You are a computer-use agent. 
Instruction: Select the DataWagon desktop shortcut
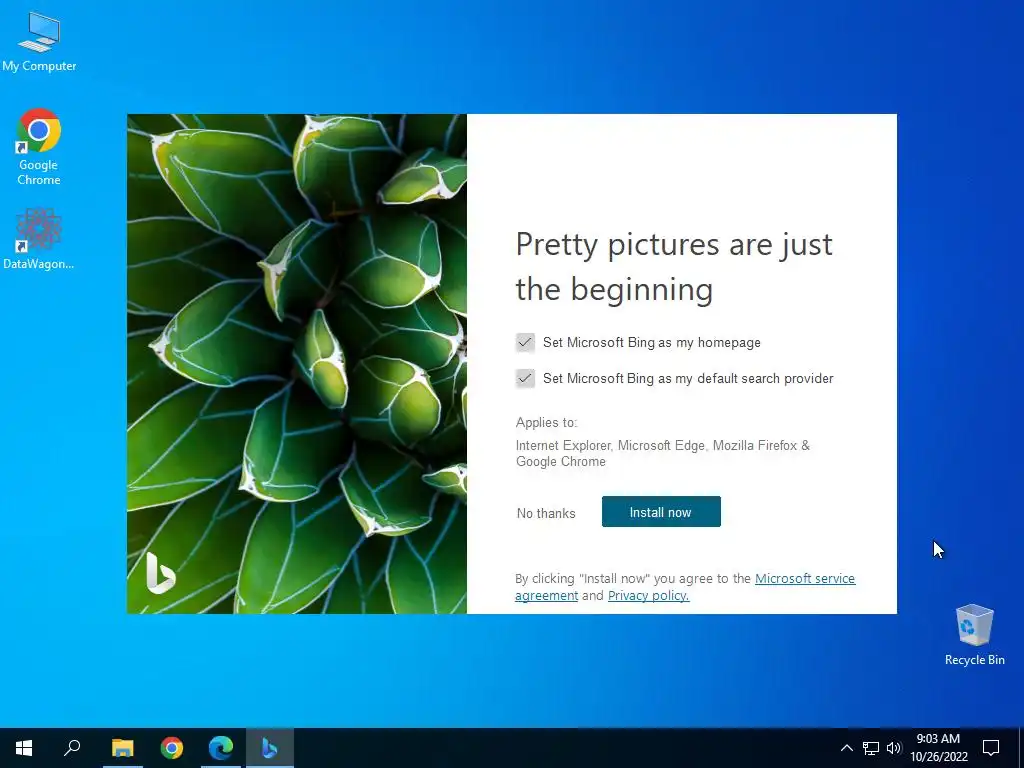[x=39, y=238]
